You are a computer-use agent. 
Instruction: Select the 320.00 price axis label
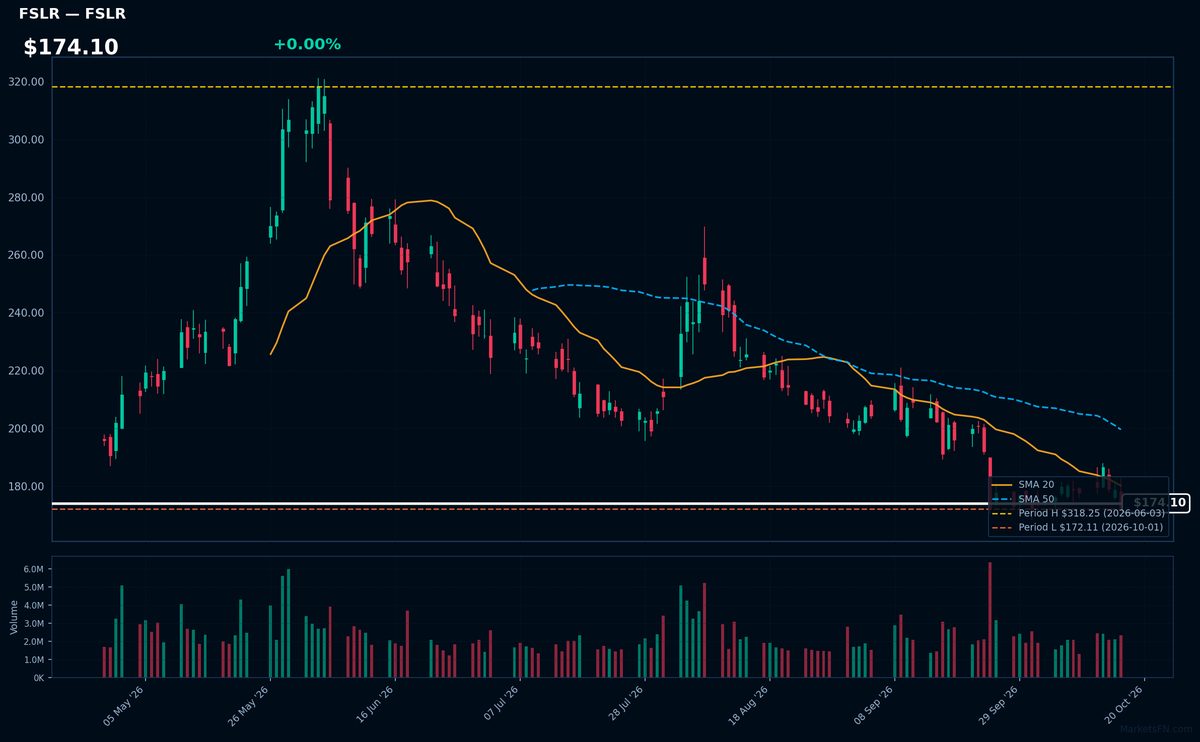tap(26, 82)
